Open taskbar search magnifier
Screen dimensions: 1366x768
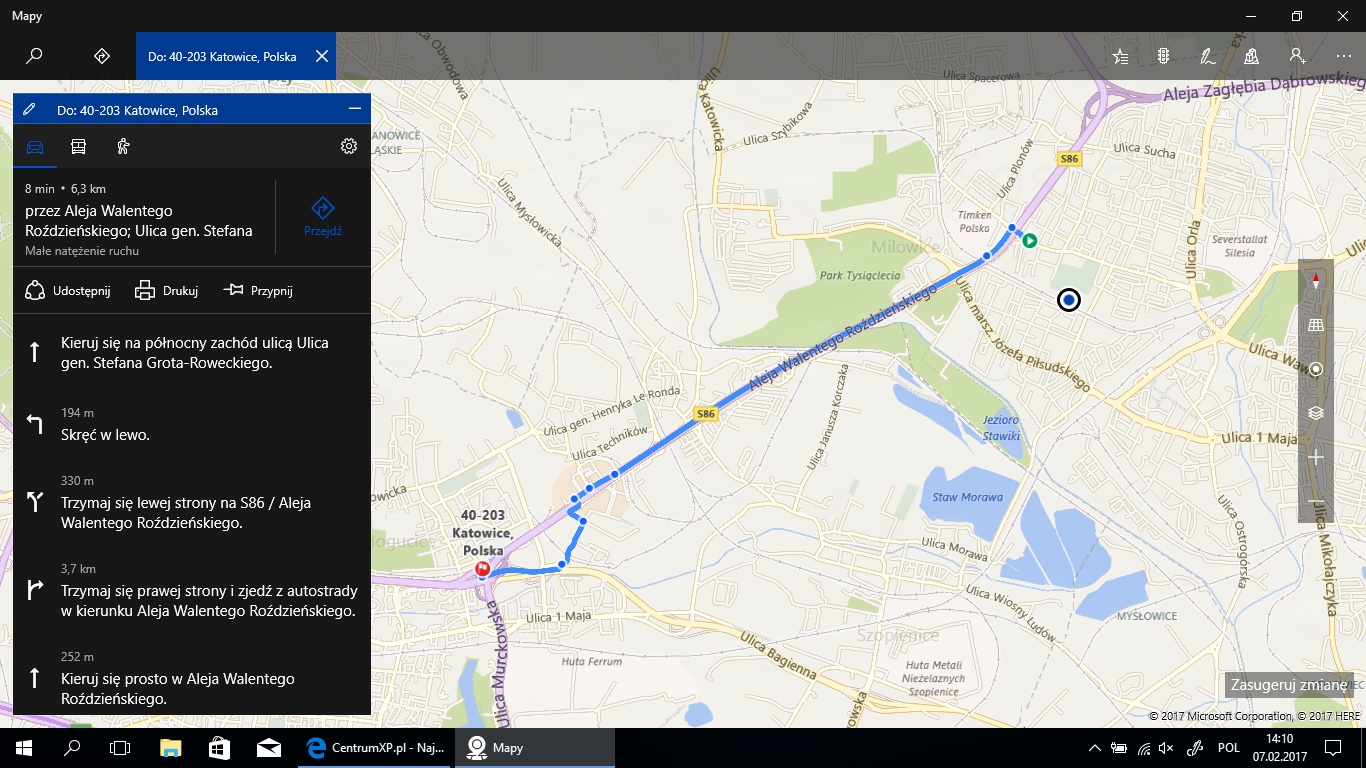[72, 747]
